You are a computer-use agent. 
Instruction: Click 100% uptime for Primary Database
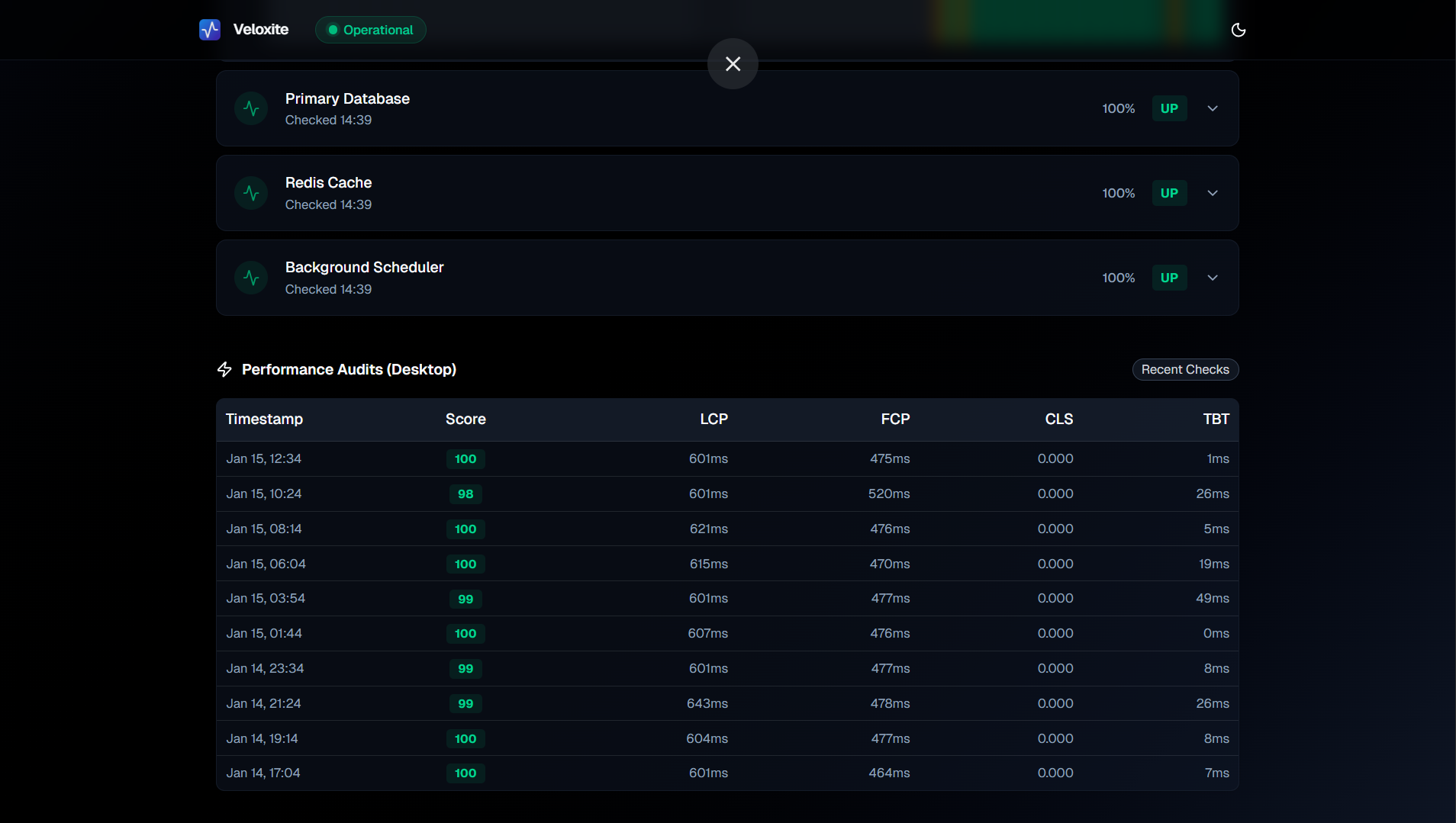[1118, 108]
